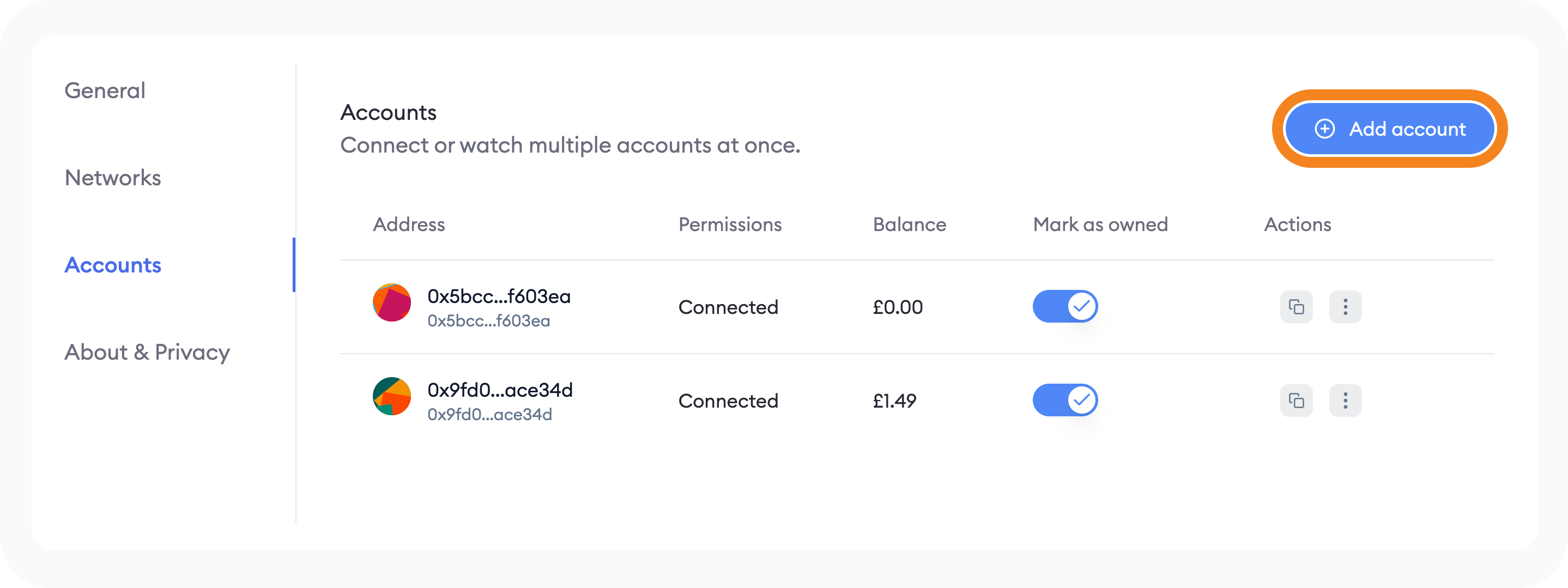The width and height of the screenshot is (1568, 588).
Task: Click the Balance column header
Action: click(x=910, y=224)
